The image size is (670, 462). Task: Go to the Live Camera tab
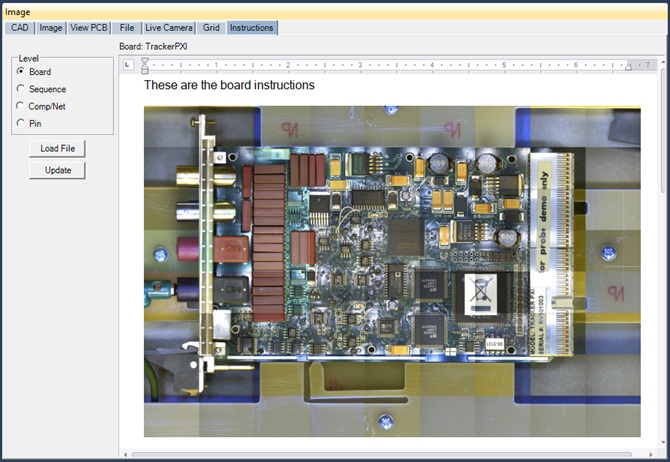point(169,28)
